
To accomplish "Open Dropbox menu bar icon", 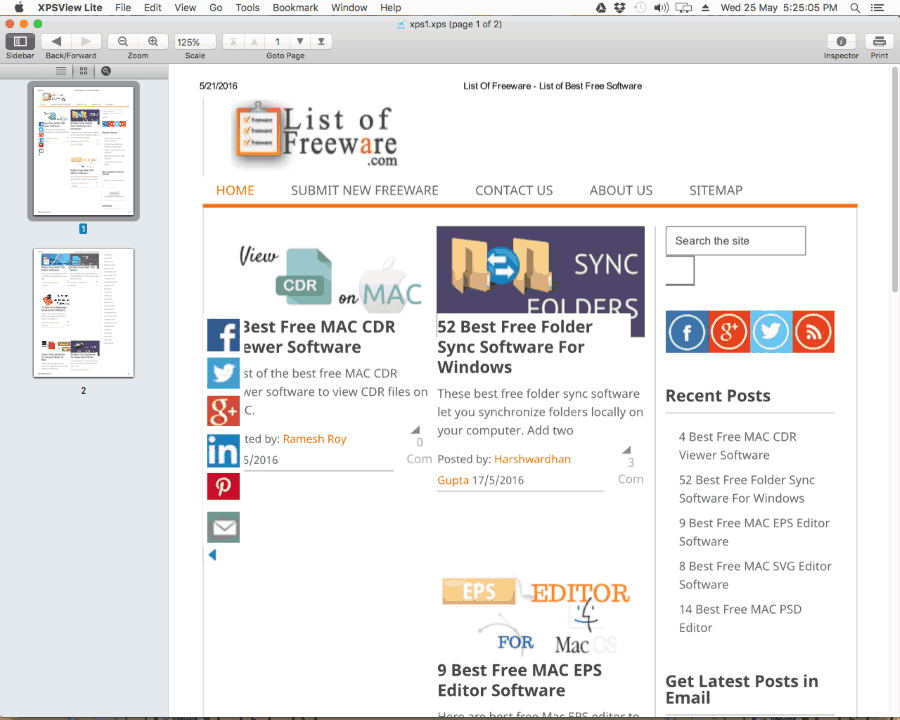I will [x=619, y=7].
